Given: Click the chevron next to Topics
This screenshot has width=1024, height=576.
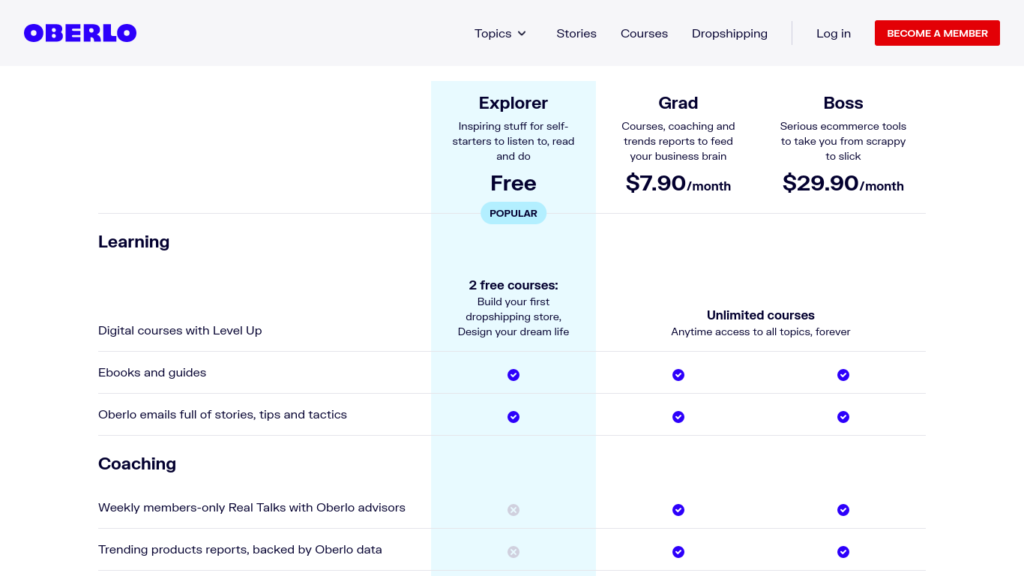Looking at the screenshot, I should 522,33.
